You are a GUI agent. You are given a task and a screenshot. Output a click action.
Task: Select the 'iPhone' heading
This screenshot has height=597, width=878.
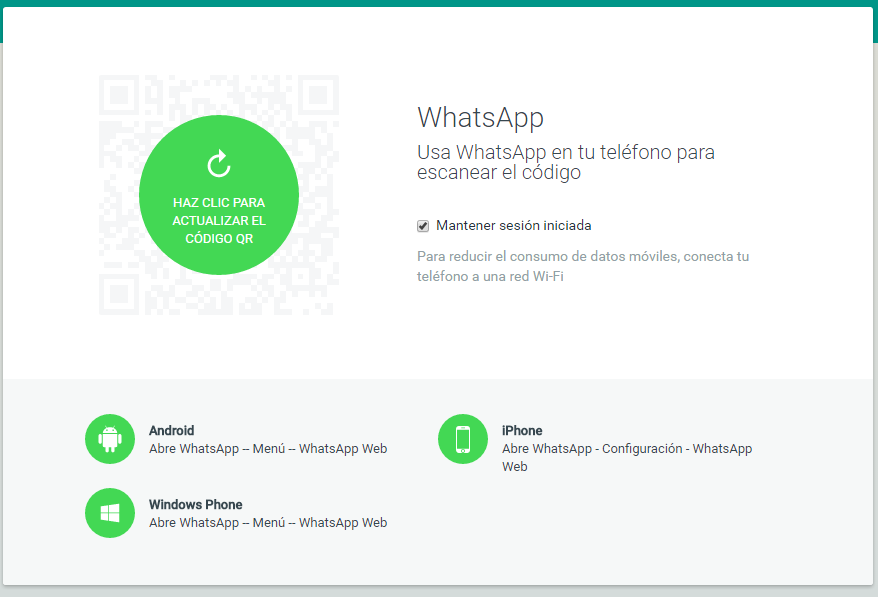[522, 431]
